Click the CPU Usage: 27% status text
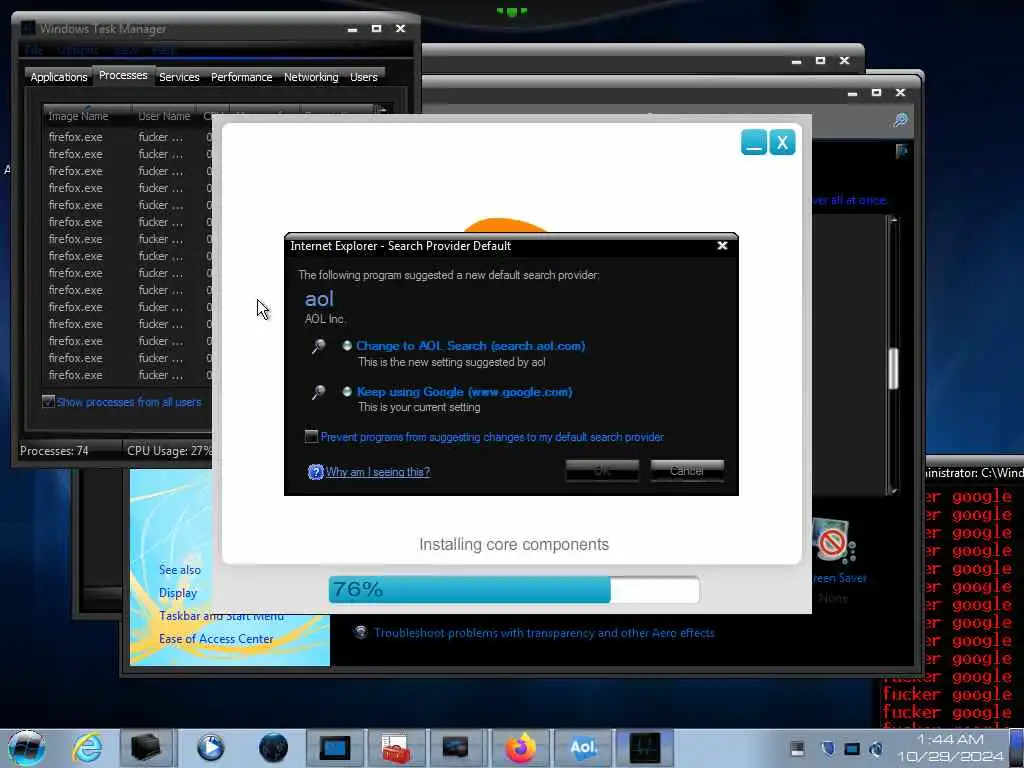Screen dimensions: 1024x768 pos(169,451)
